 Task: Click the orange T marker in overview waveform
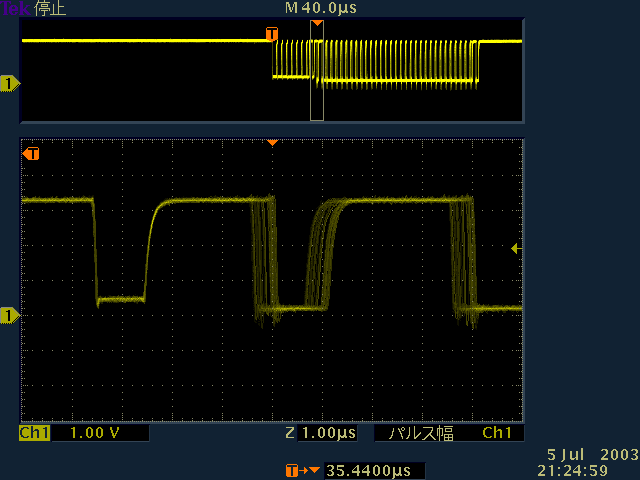coord(271,34)
